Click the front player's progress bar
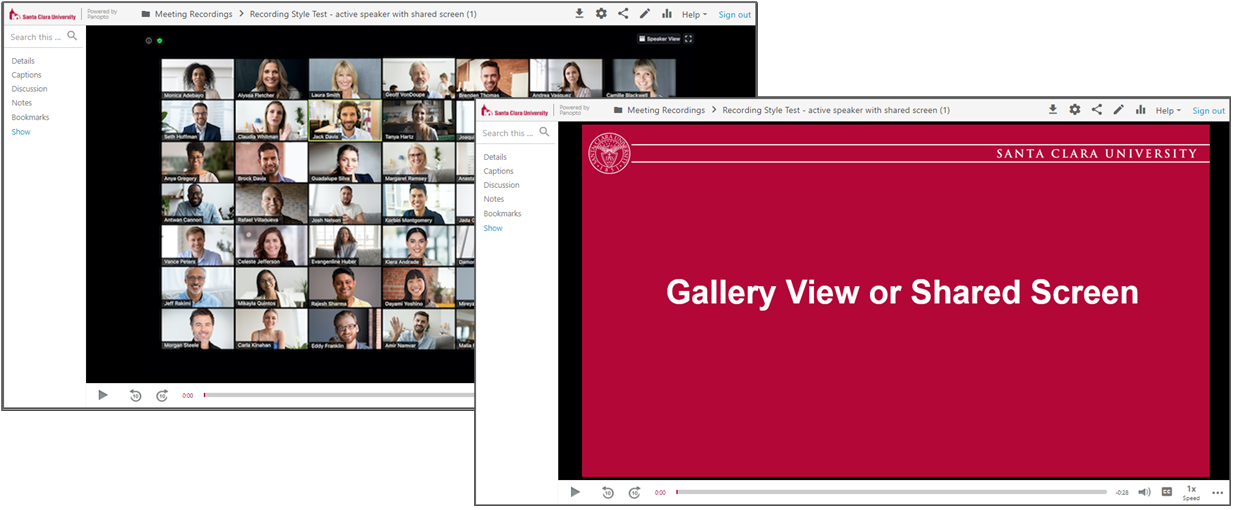Screen dimensions: 1237x510 (890, 492)
